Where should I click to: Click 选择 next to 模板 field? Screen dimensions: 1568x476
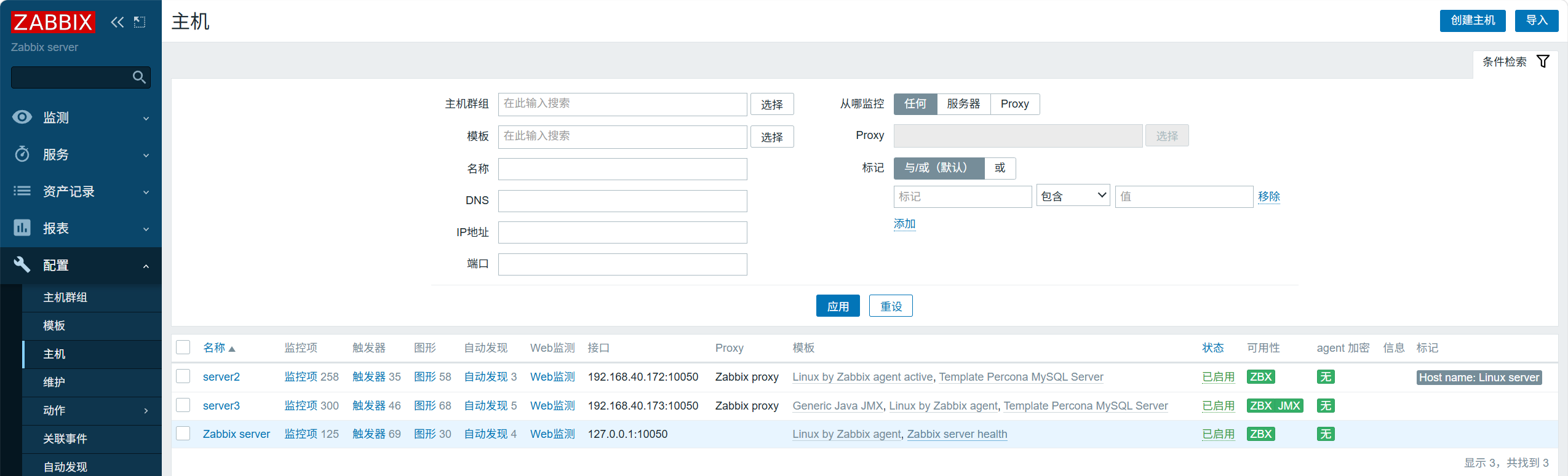tap(772, 137)
